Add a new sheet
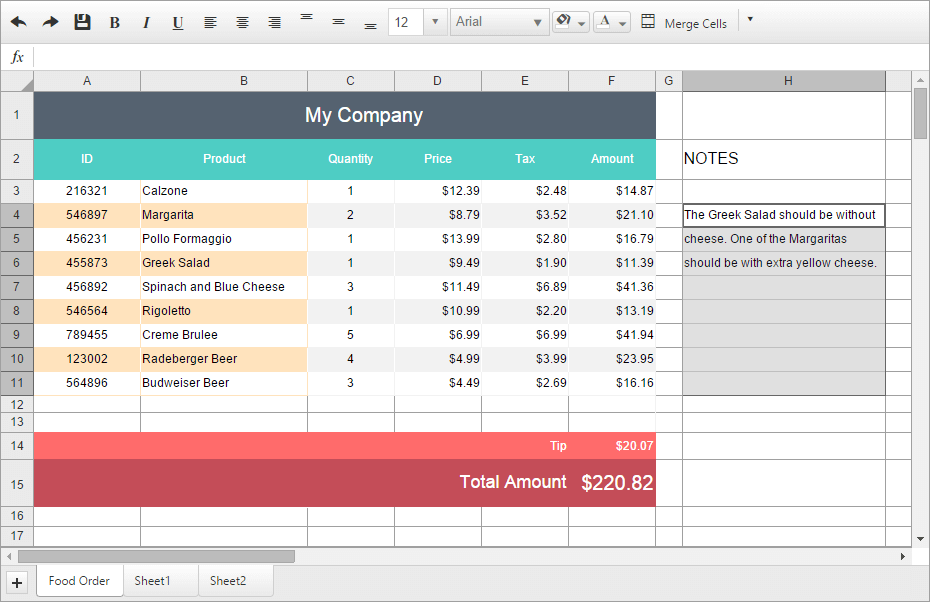 [x=16, y=582]
